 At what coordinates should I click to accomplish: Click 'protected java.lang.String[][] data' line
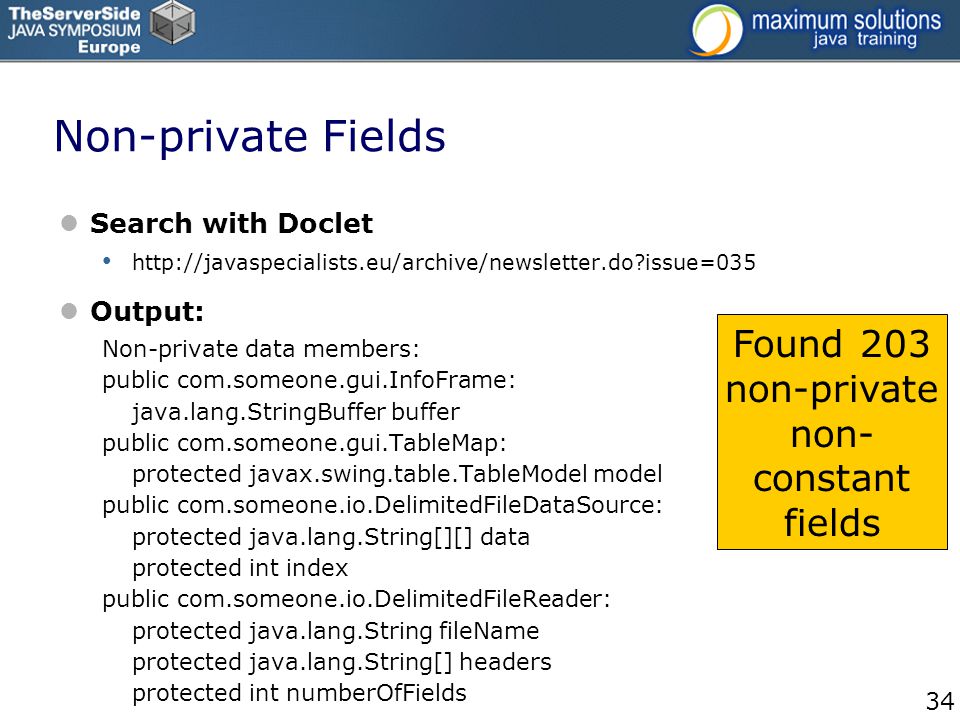[x=331, y=537]
